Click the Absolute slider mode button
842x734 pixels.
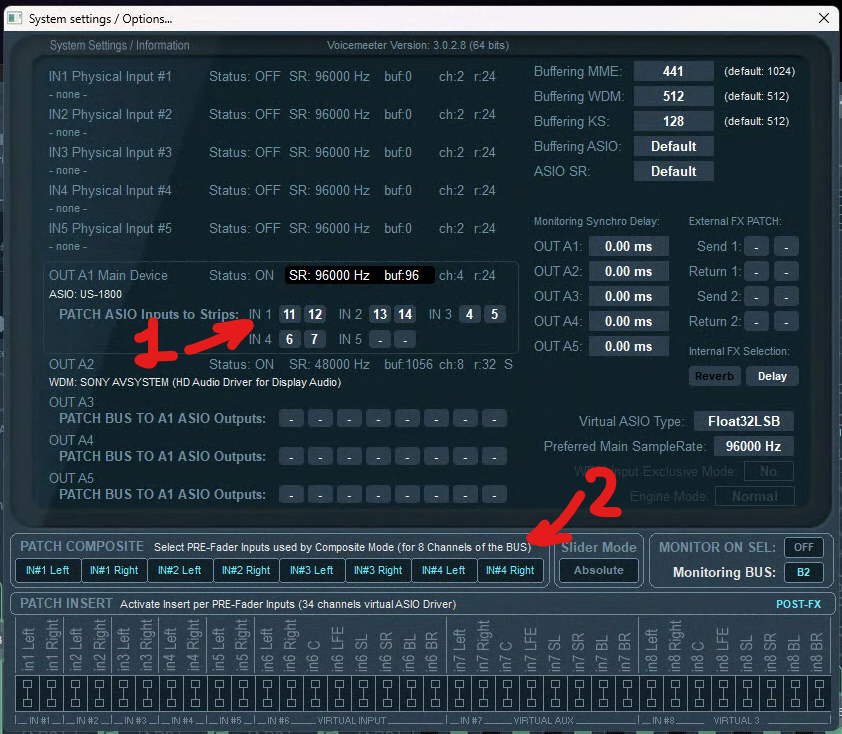598,570
